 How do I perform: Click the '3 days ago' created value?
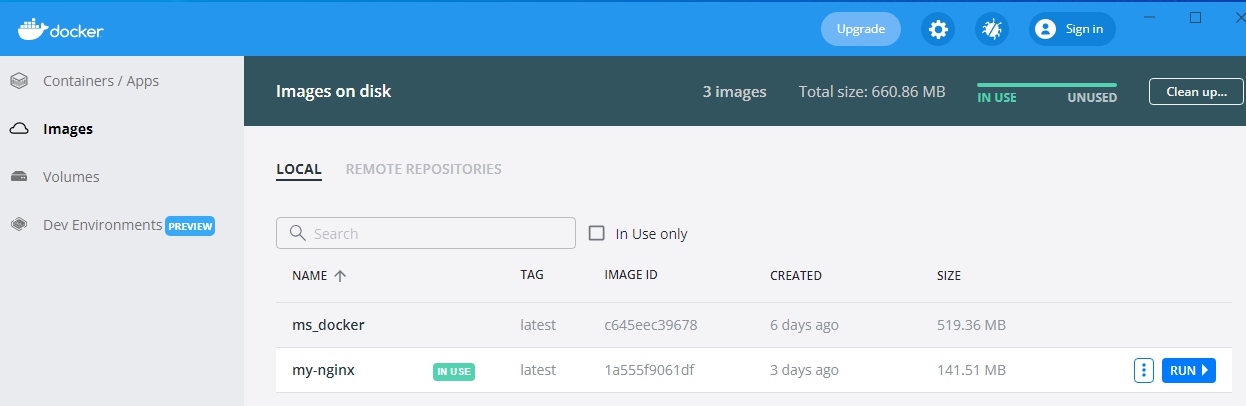pyautogui.click(x=804, y=370)
